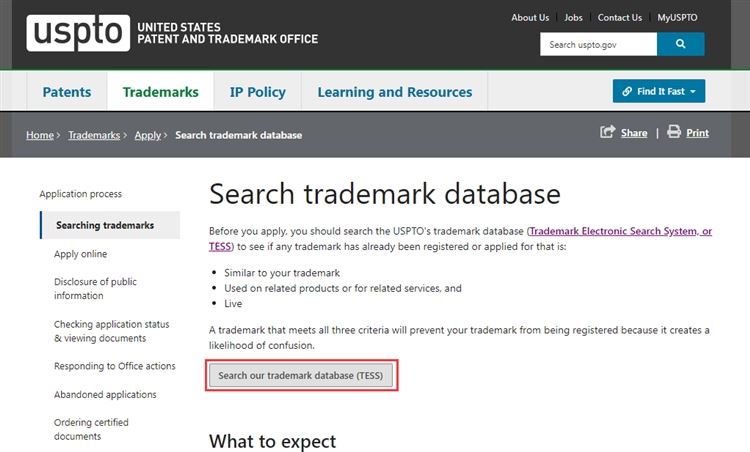Screen dimensions: 750x452
Task: Open the MyUSPTO link
Action: [677, 18]
